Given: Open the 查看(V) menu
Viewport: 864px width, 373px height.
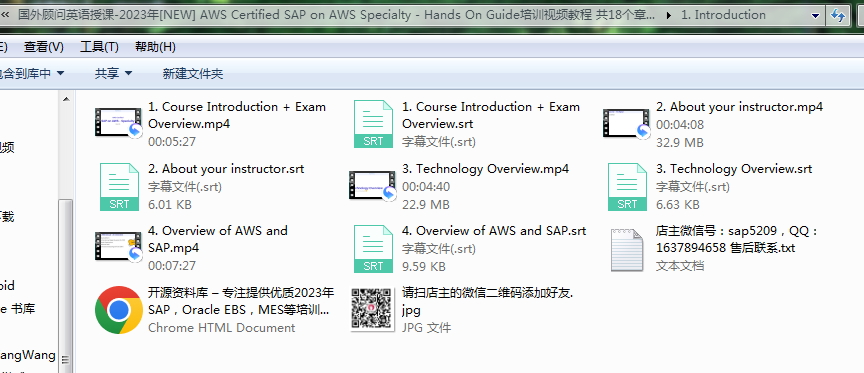Looking at the screenshot, I should click(44, 47).
